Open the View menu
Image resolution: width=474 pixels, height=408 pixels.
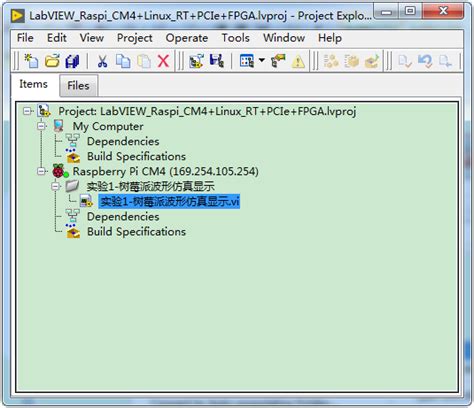point(92,38)
